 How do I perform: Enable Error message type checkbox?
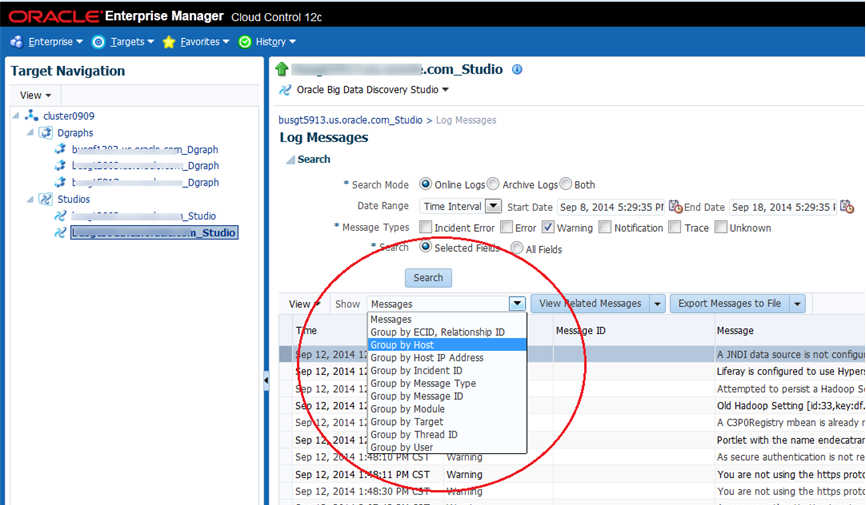coord(506,227)
